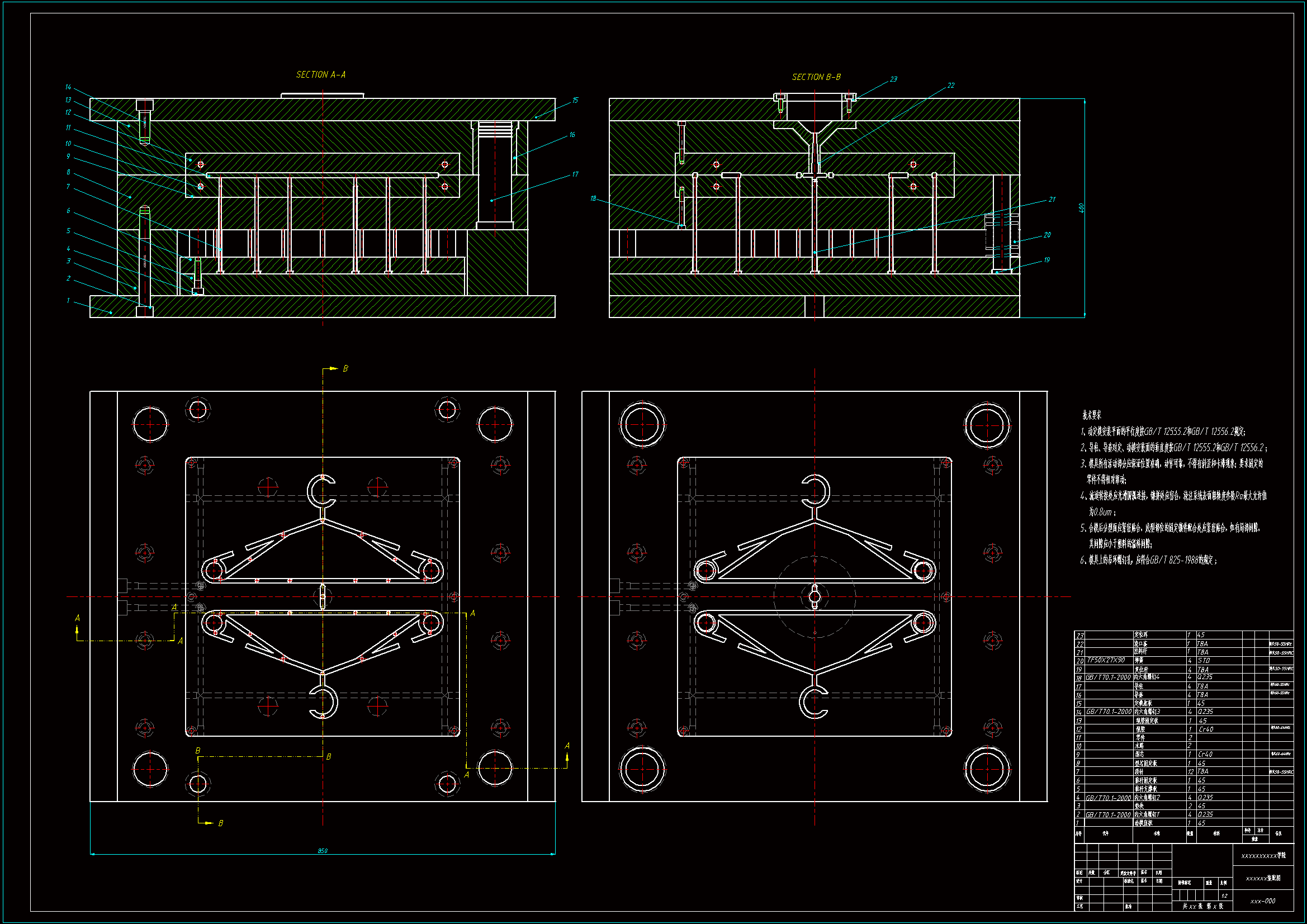Click balloon number 23 in section B-B

coord(893,79)
